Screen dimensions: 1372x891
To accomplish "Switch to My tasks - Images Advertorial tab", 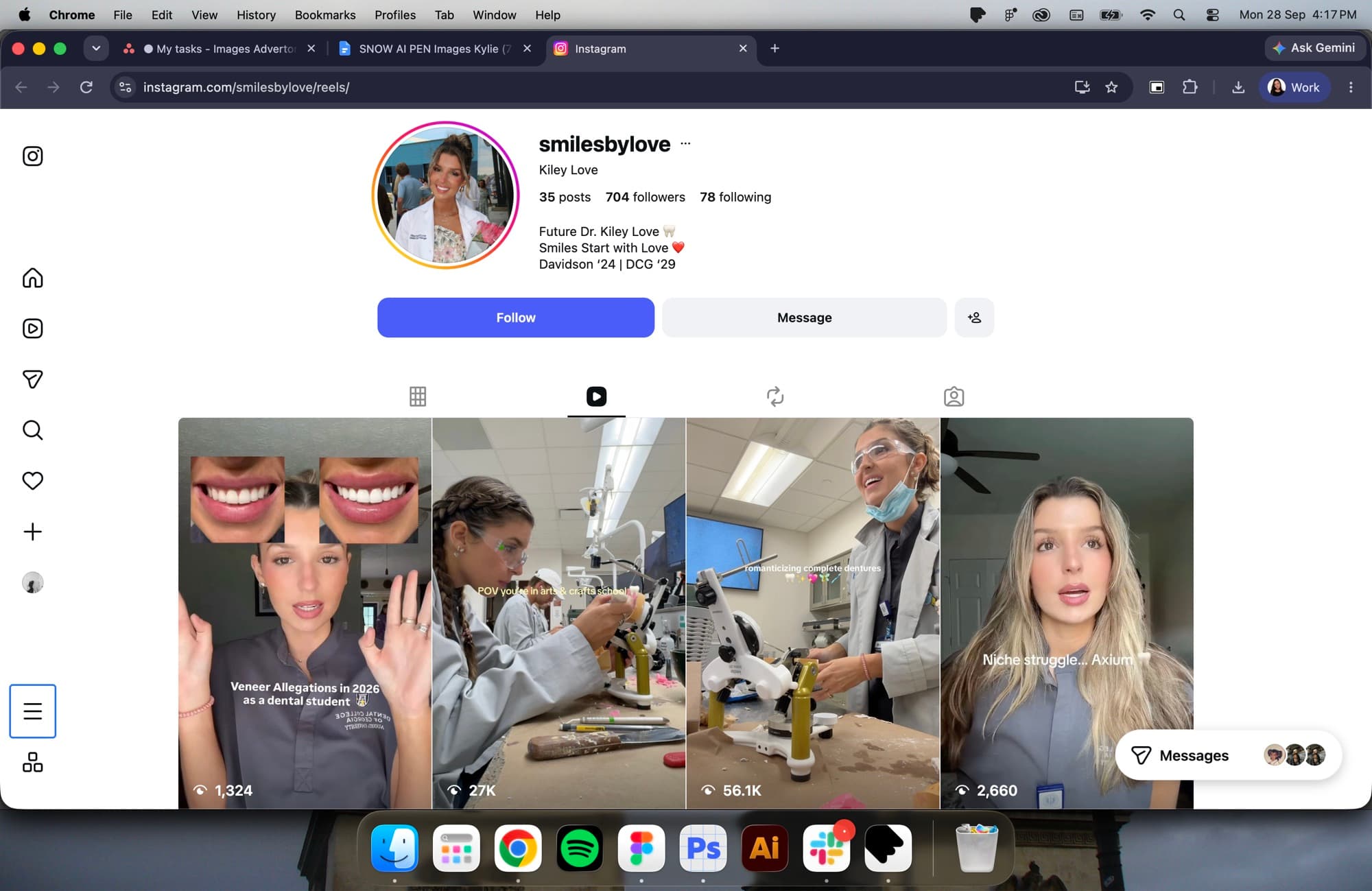I will click(x=218, y=49).
